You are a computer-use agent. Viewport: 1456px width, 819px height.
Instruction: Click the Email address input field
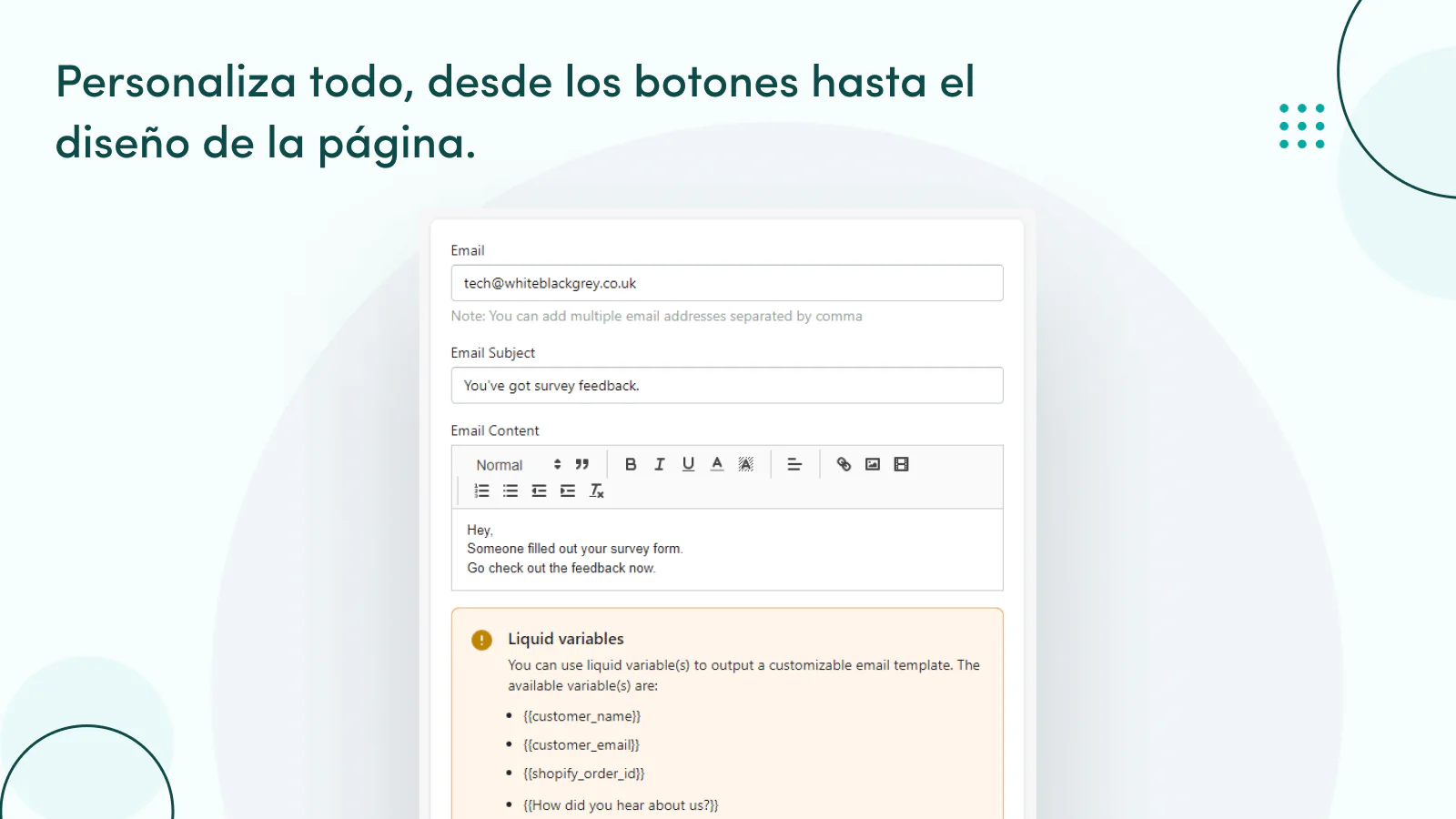click(x=727, y=283)
